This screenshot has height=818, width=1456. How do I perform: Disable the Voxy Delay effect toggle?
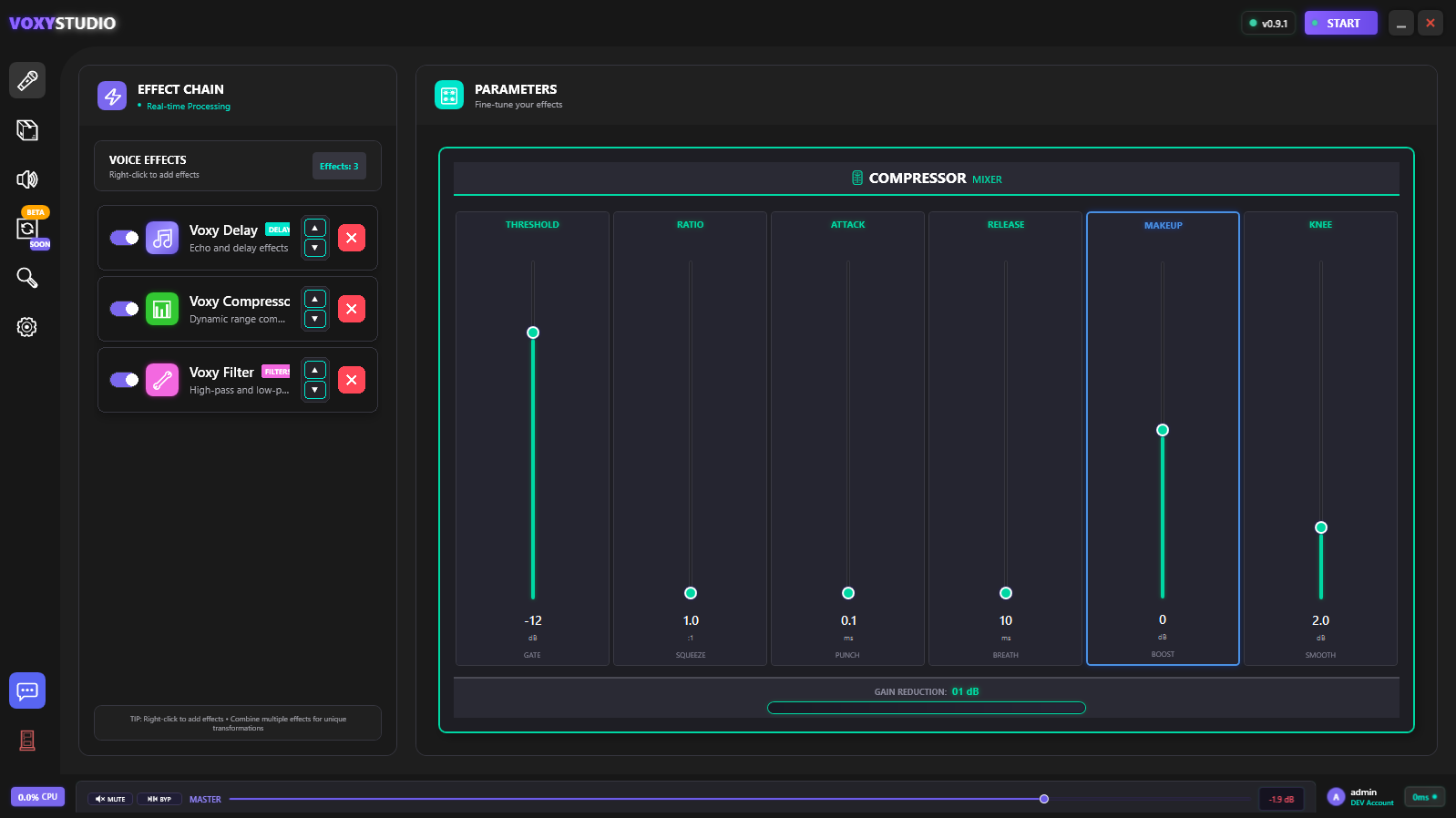click(x=124, y=238)
